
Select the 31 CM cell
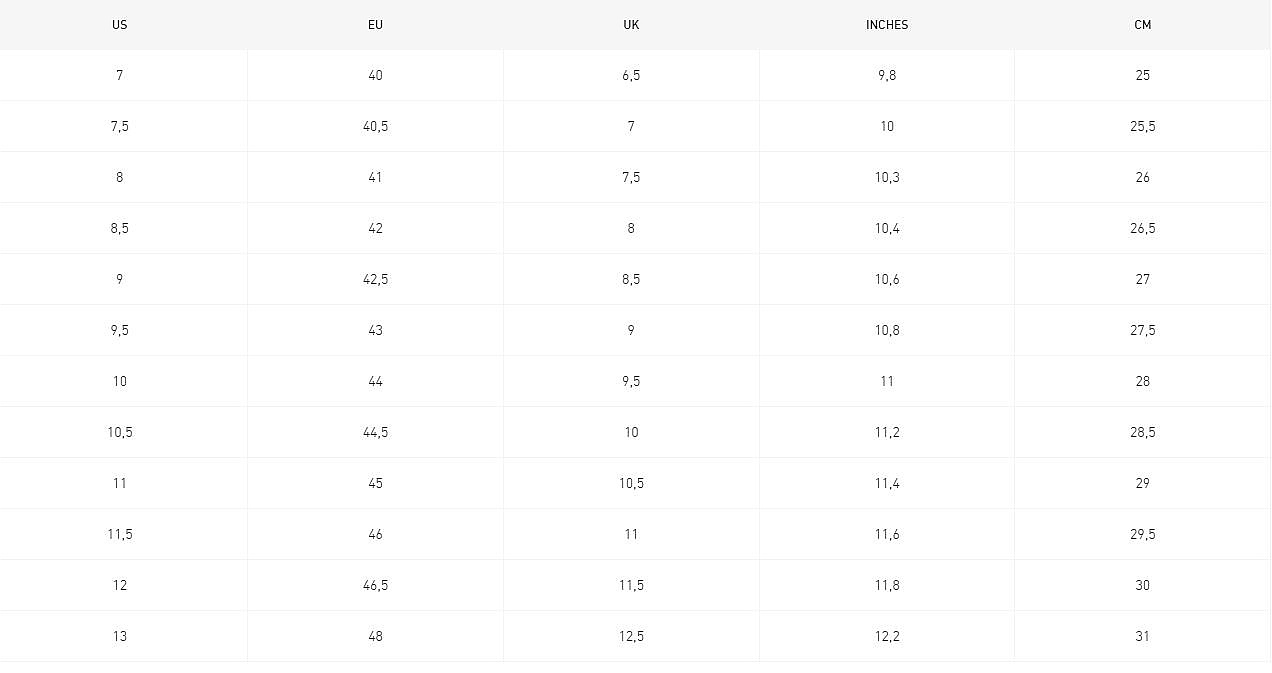pyautogui.click(x=1143, y=637)
